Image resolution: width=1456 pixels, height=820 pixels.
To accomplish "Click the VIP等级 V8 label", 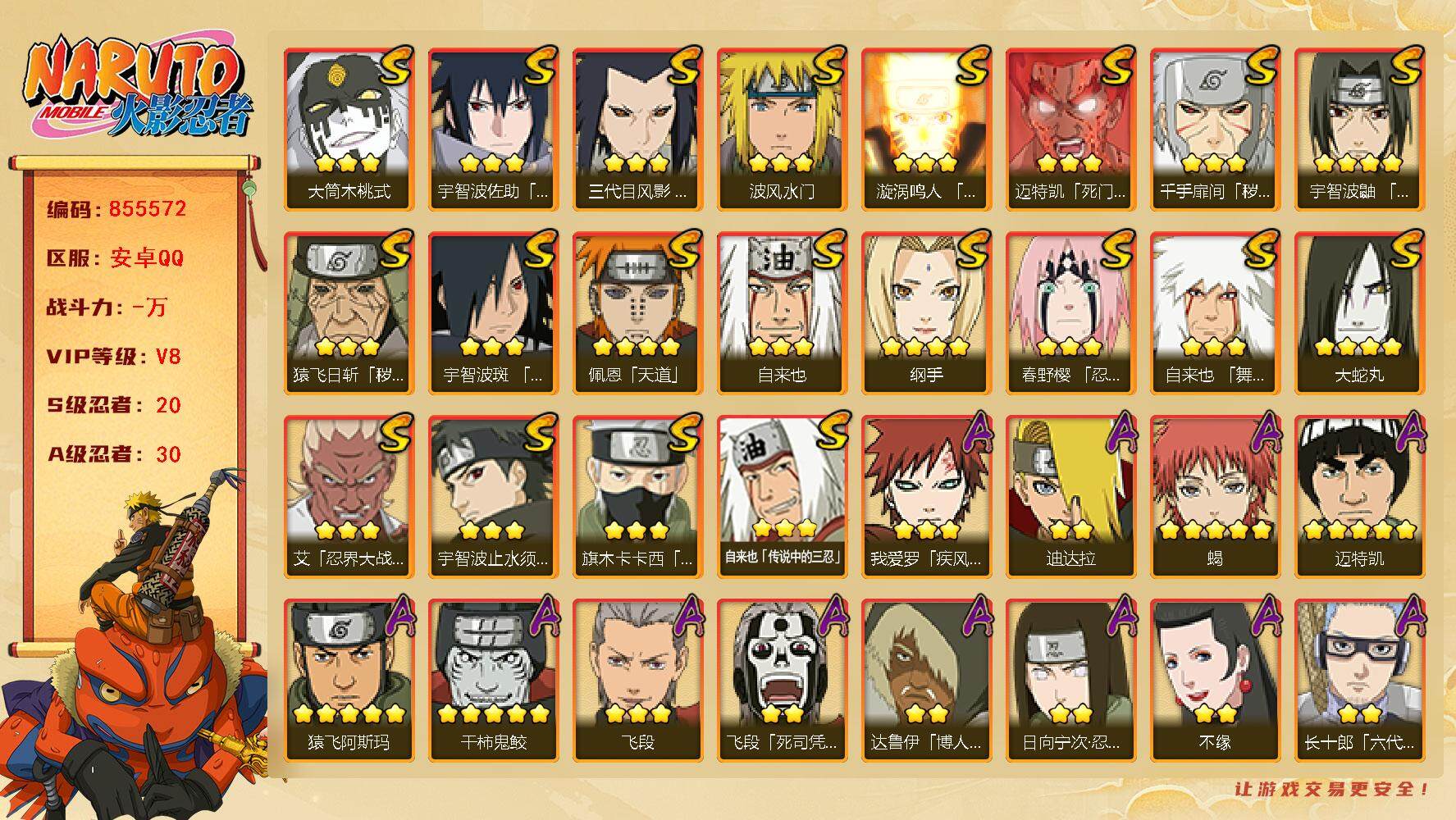I will 113,357.
